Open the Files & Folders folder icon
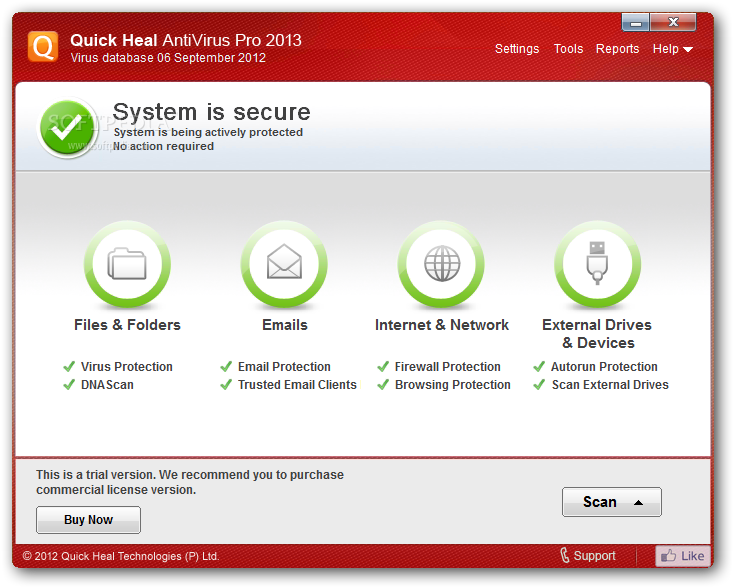Screen dimensions: 734x588 click(127, 264)
